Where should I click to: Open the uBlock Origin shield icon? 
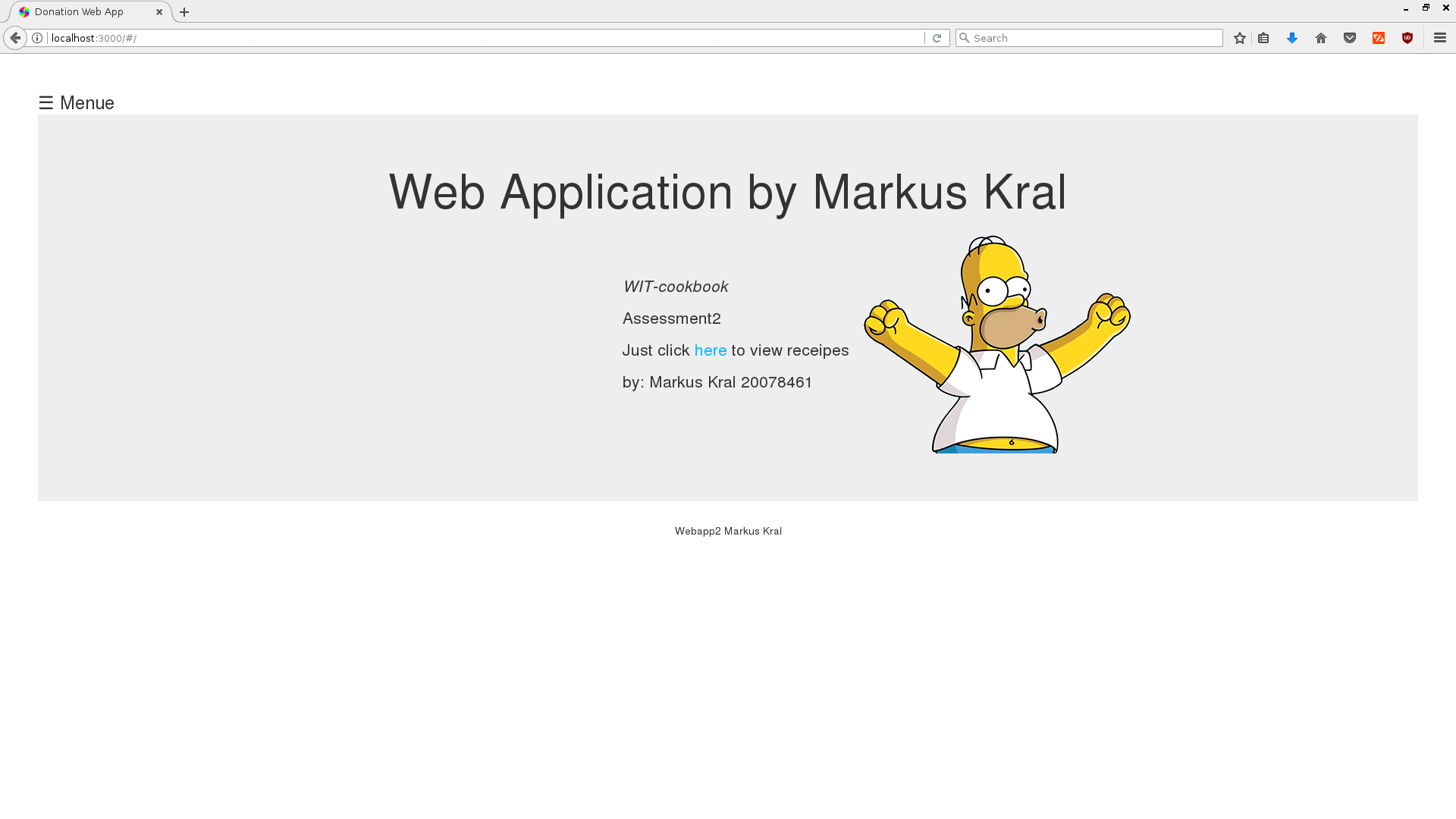1407,38
